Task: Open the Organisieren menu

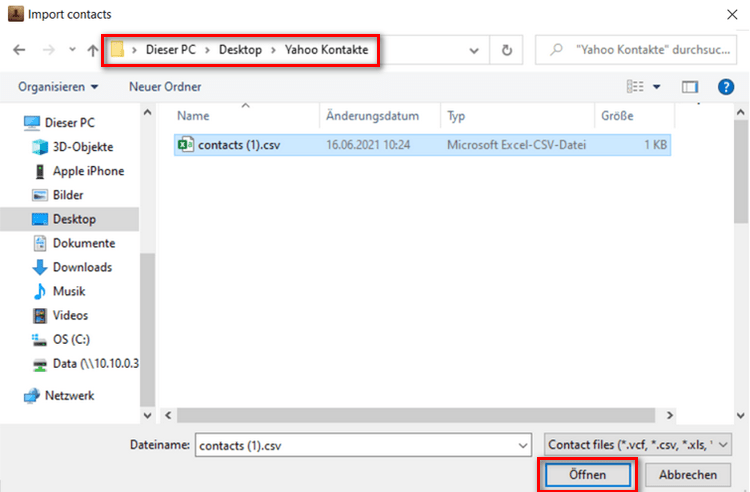Action: (58, 87)
